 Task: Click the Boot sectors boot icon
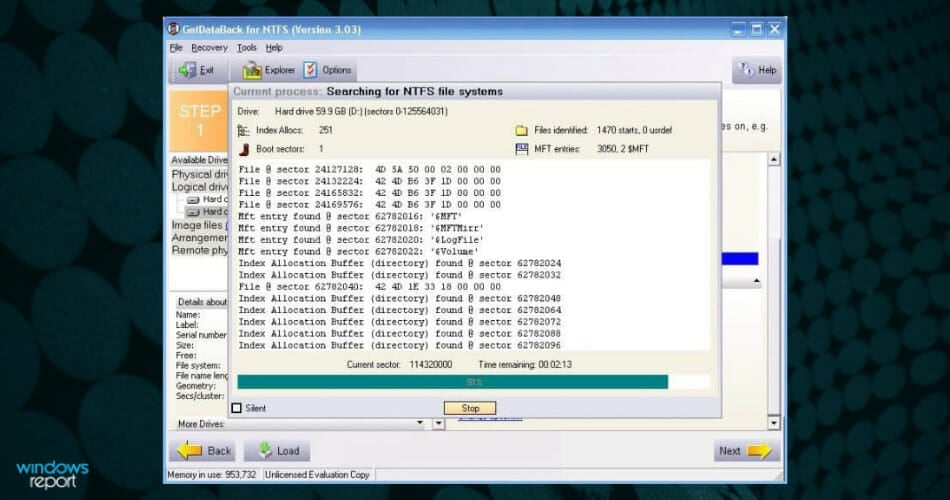(x=244, y=149)
